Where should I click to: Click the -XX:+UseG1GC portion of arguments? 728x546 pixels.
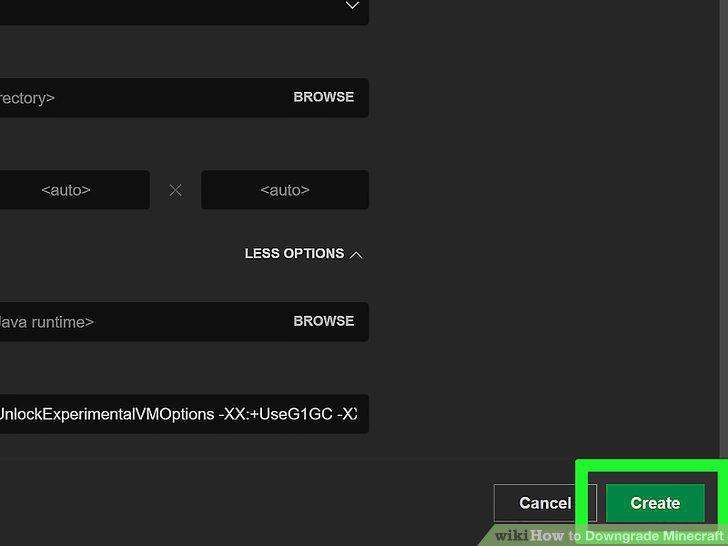click(x=276, y=414)
